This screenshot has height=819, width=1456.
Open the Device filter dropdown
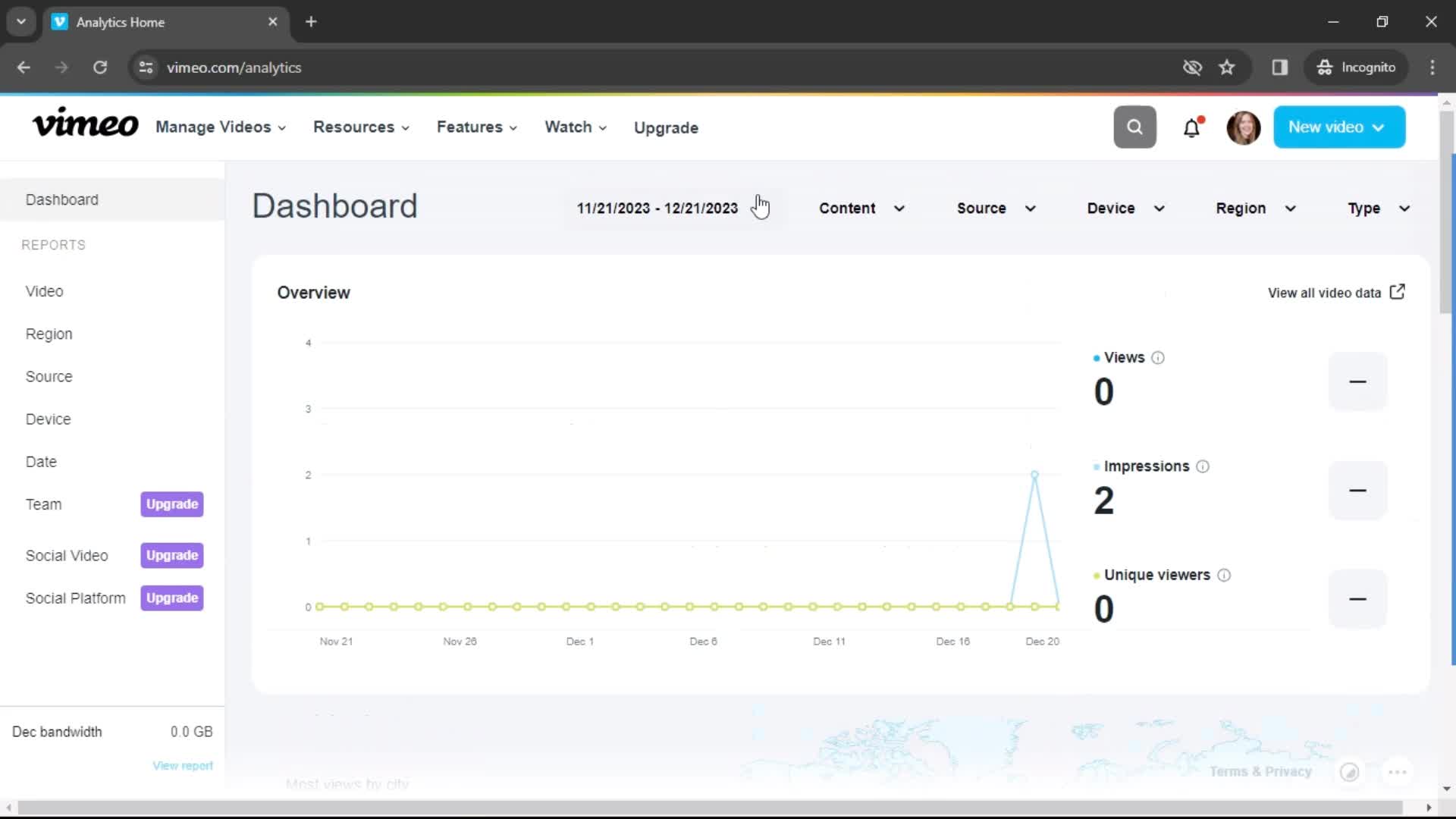1125,209
